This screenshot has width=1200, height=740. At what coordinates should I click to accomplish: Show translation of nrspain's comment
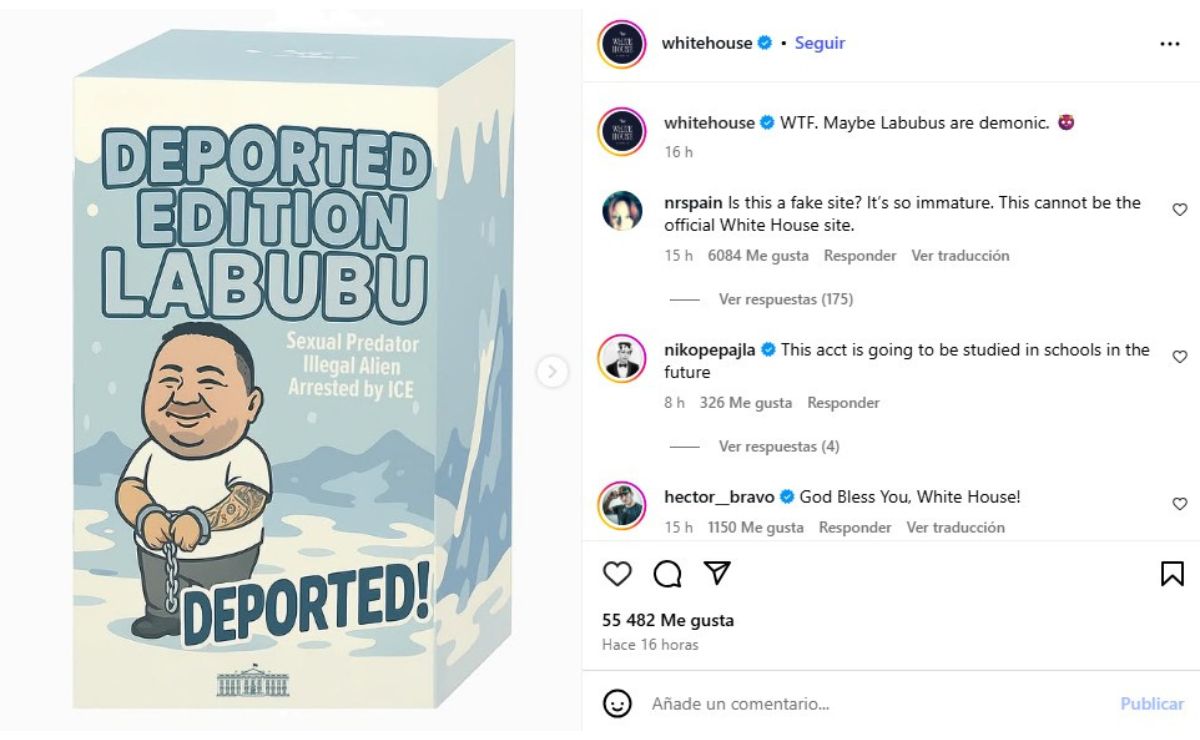point(960,256)
